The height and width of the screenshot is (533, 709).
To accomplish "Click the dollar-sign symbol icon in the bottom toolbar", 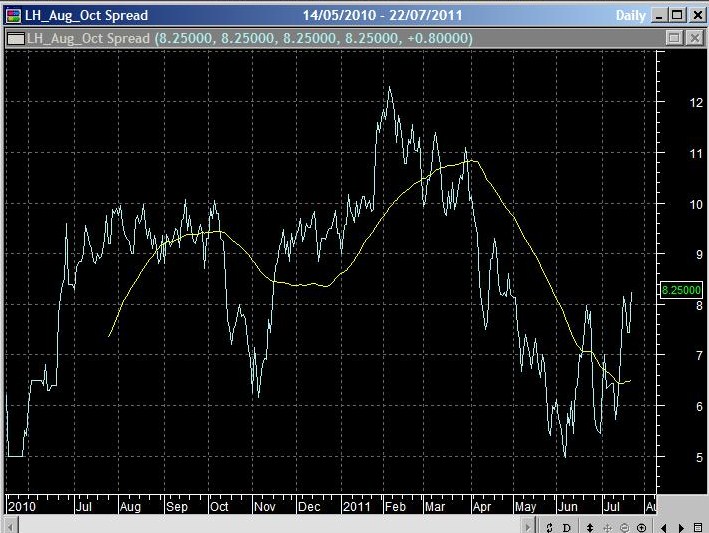I will coord(549,527).
